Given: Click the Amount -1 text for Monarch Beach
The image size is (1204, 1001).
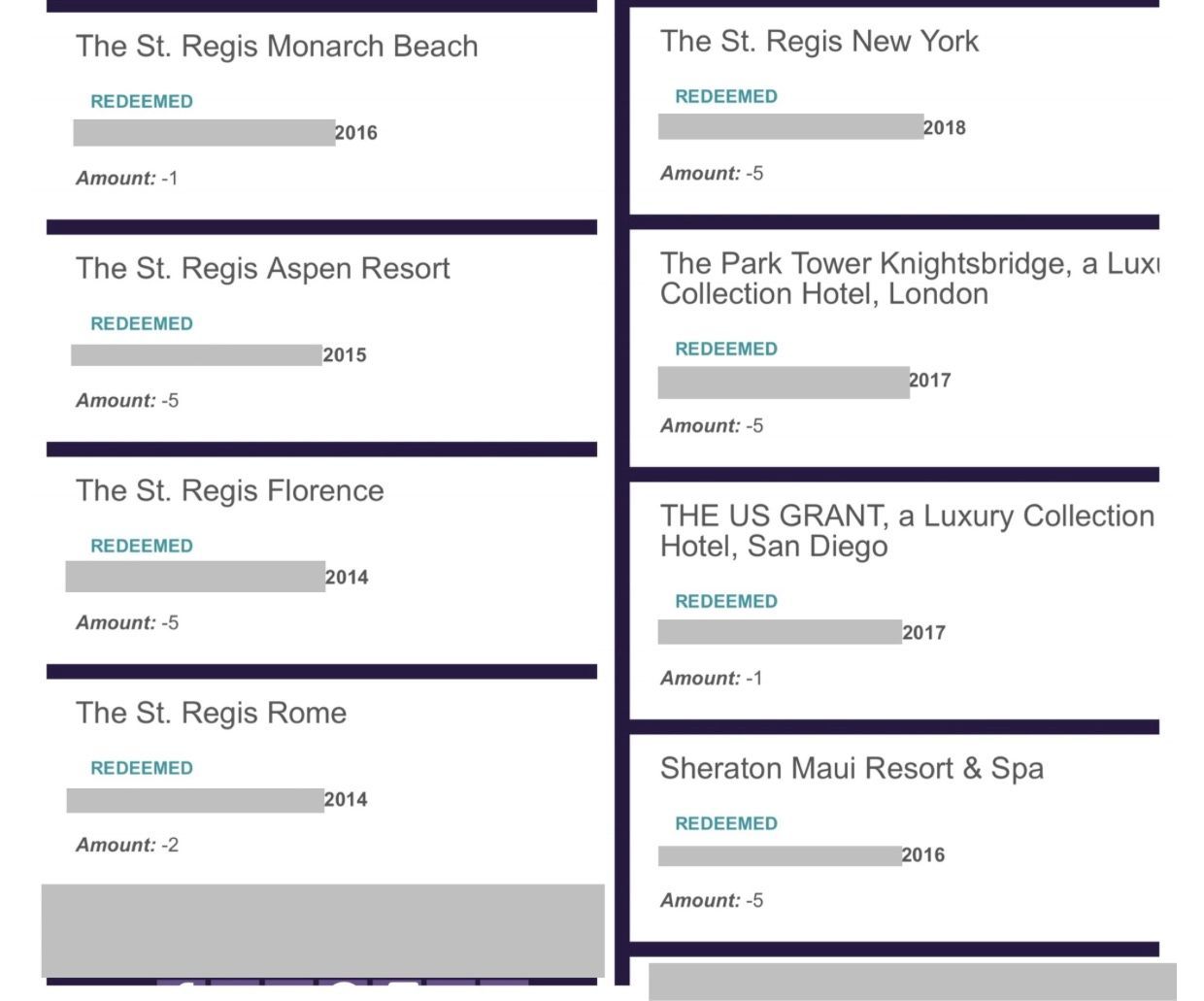Looking at the screenshot, I should click(127, 179).
